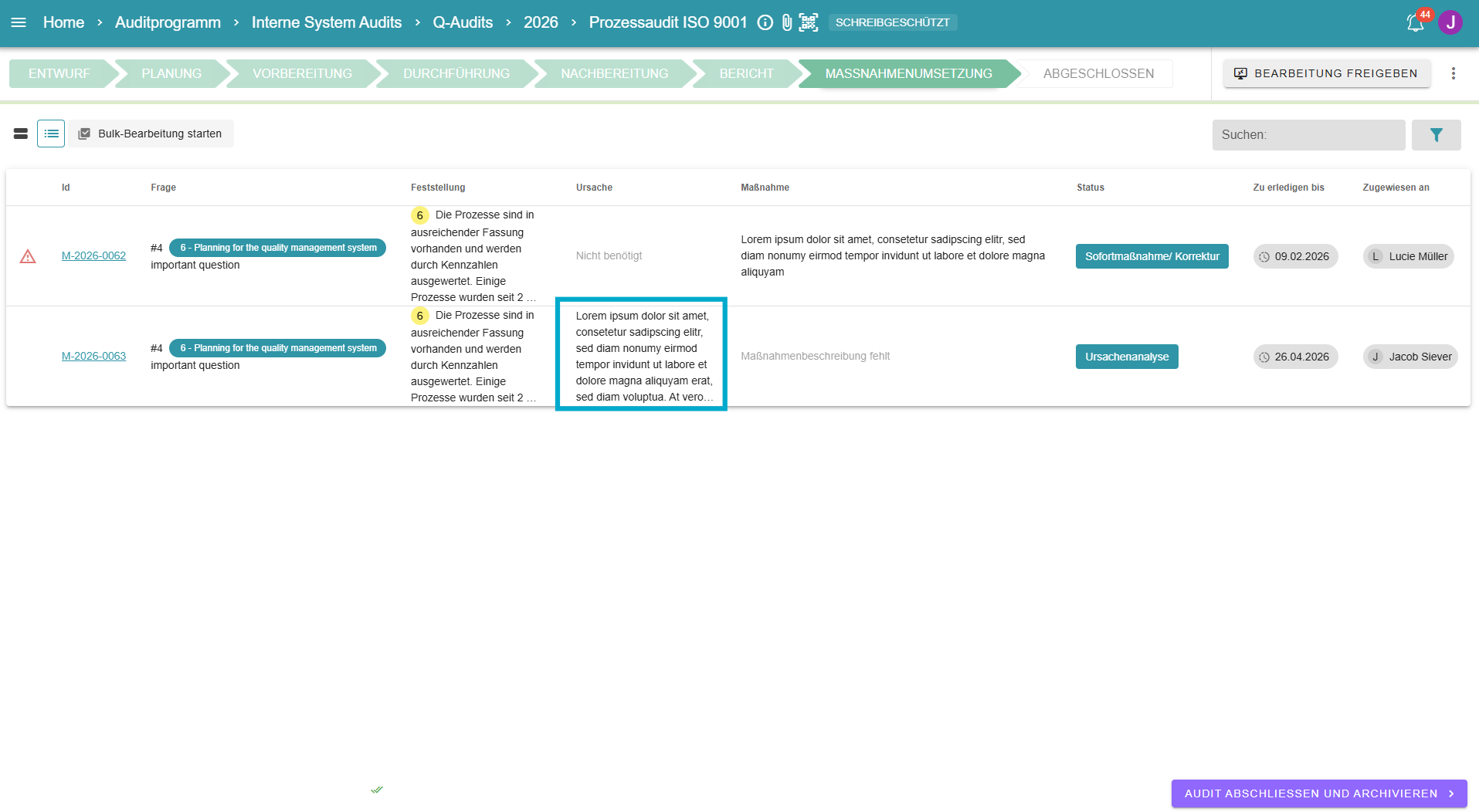Viewport: 1479px width, 812px height.
Task: Click warning triangle on M-2026-0062
Action: click(28, 256)
